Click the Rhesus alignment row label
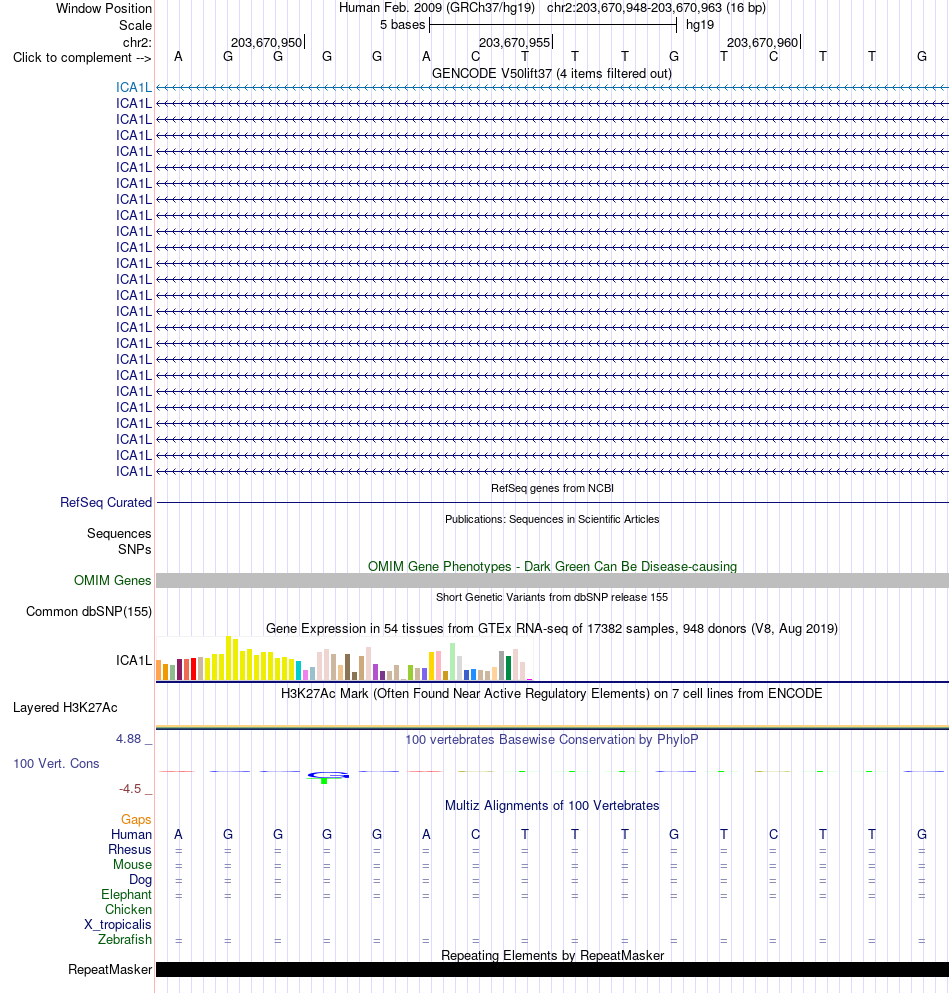The width and height of the screenshot is (950, 993). coord(130,850)
